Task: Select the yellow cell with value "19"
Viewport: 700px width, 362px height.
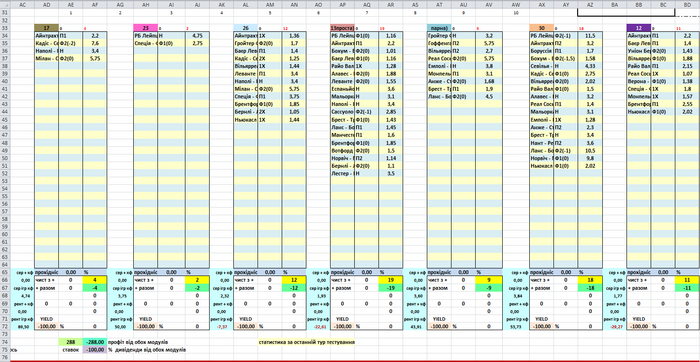Action: (x=391, y=280)
